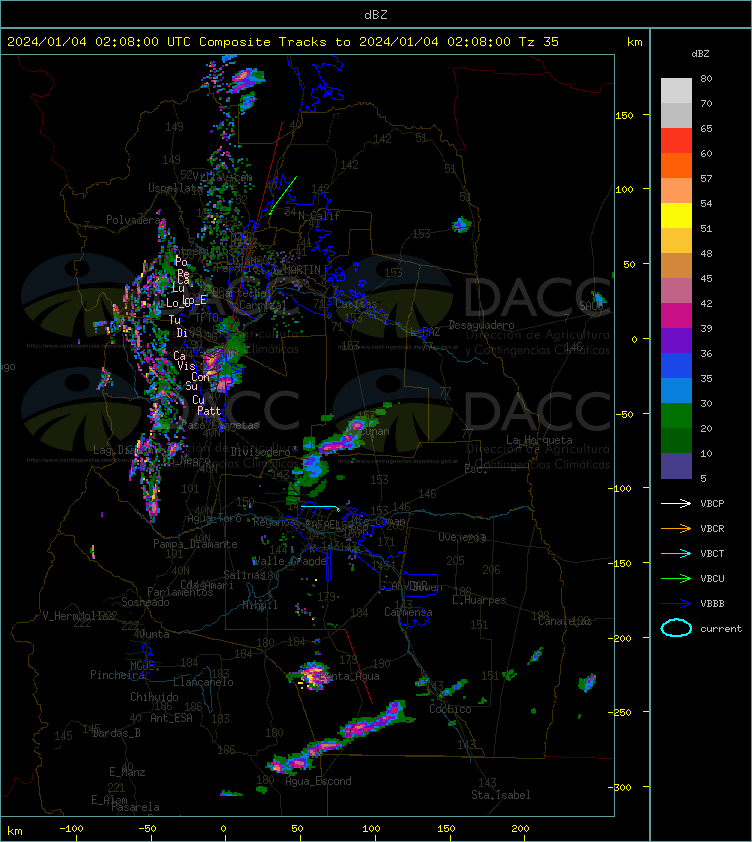
Task: Click the 'VBCT' legend label
Action: 712,553
